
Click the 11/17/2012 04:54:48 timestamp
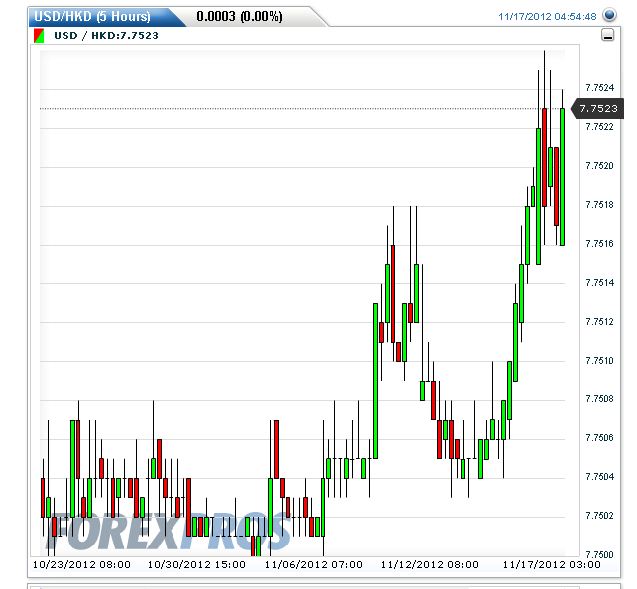pyautogui.click(x=547, y=17)
